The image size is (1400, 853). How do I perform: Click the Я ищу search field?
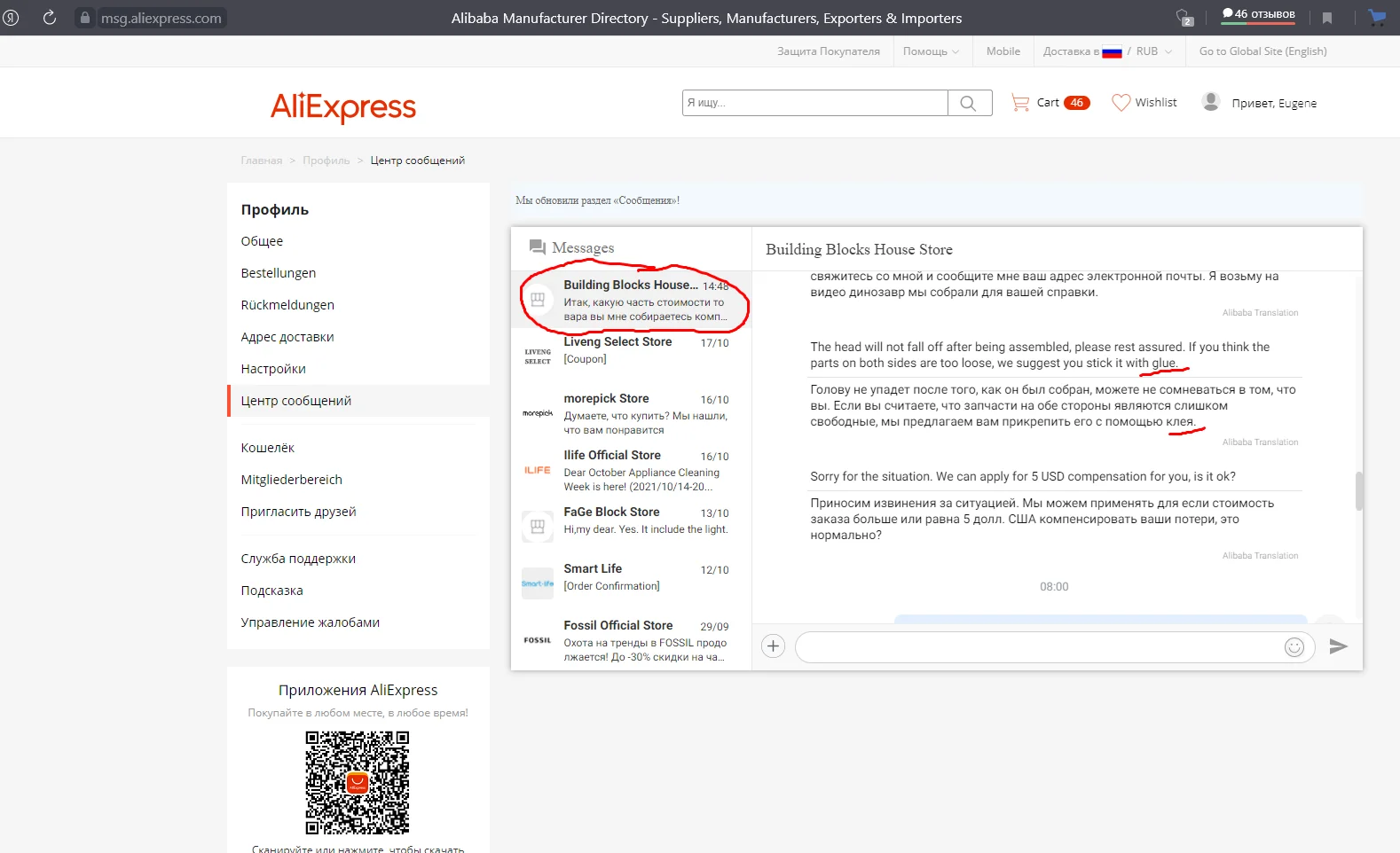(815, 103)
